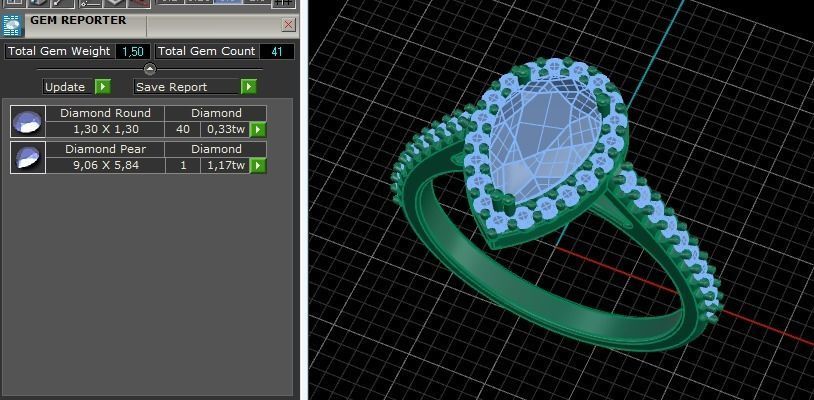Click the Total Gem Count value 41

point(277,51)
